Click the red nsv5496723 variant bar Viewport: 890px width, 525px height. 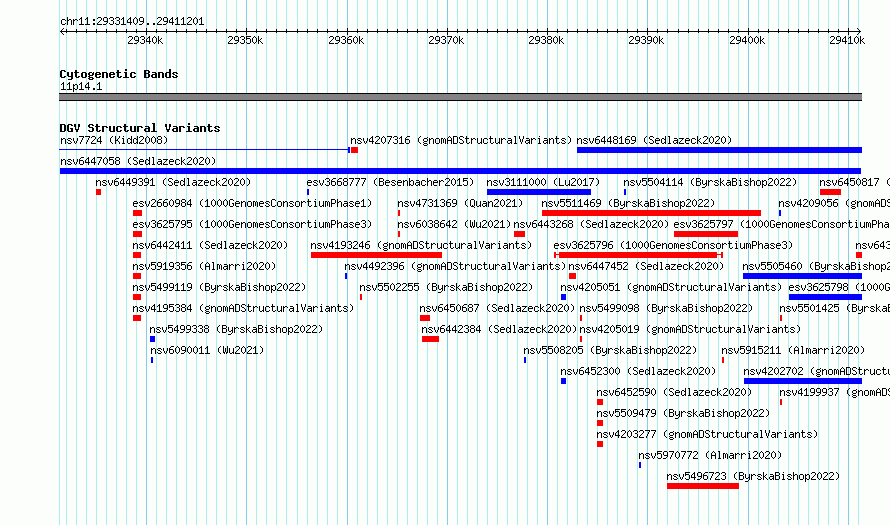703,486
